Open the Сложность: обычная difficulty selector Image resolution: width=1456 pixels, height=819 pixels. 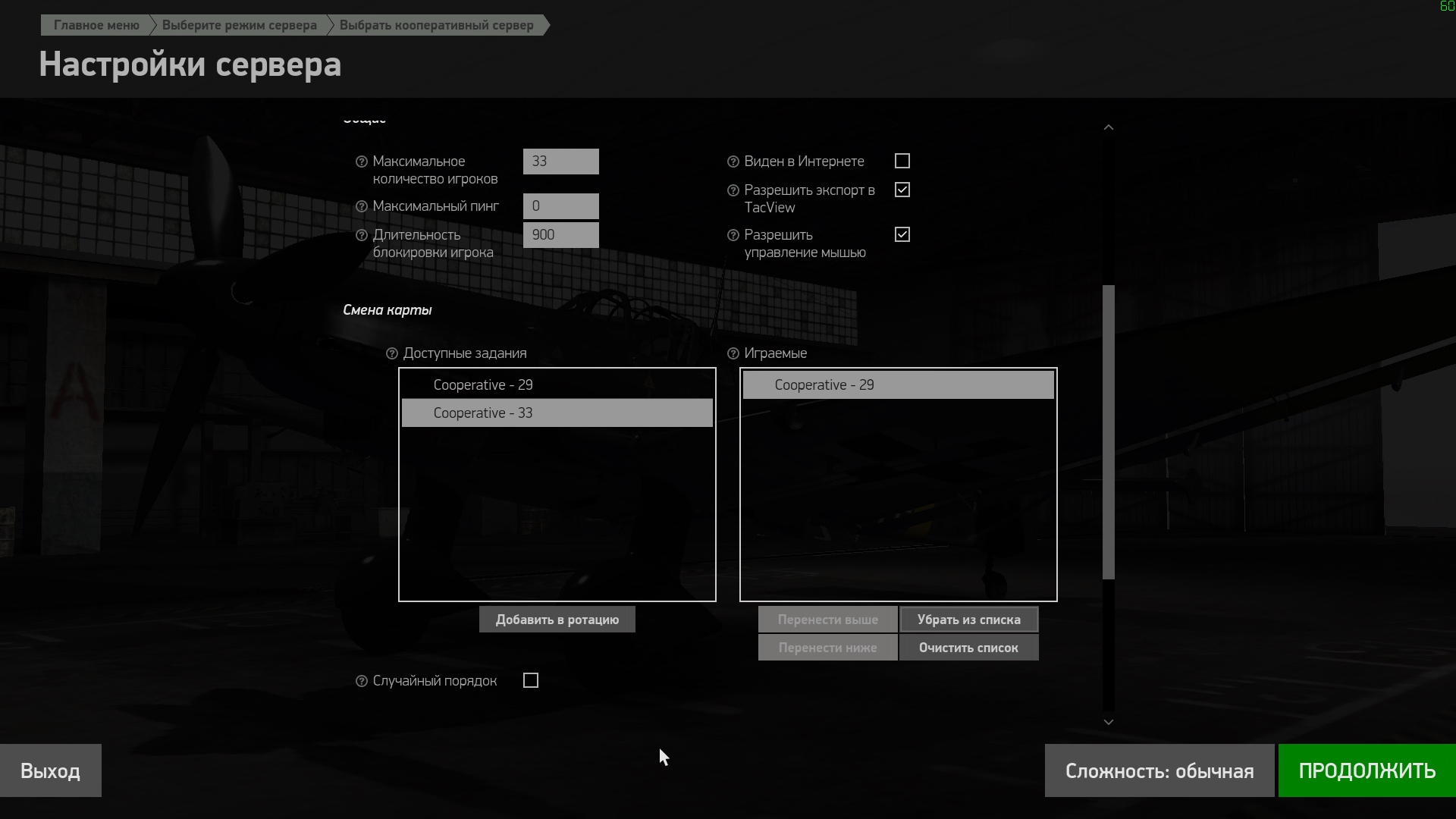[1159, 770]
